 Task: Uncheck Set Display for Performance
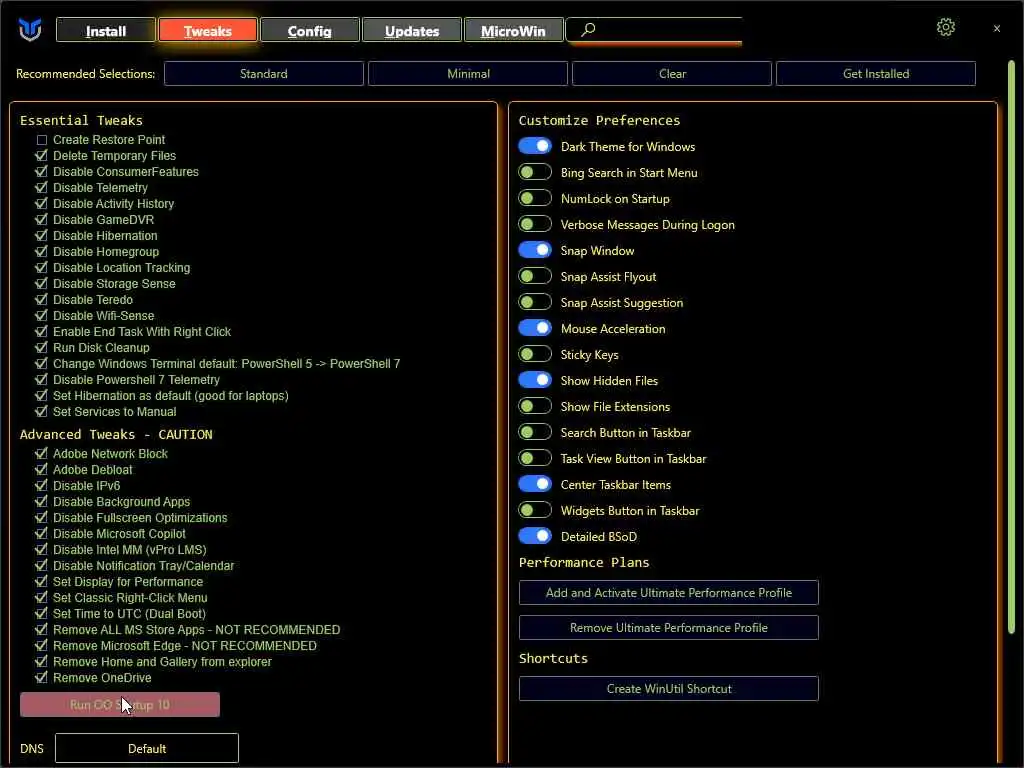[42, 581]
